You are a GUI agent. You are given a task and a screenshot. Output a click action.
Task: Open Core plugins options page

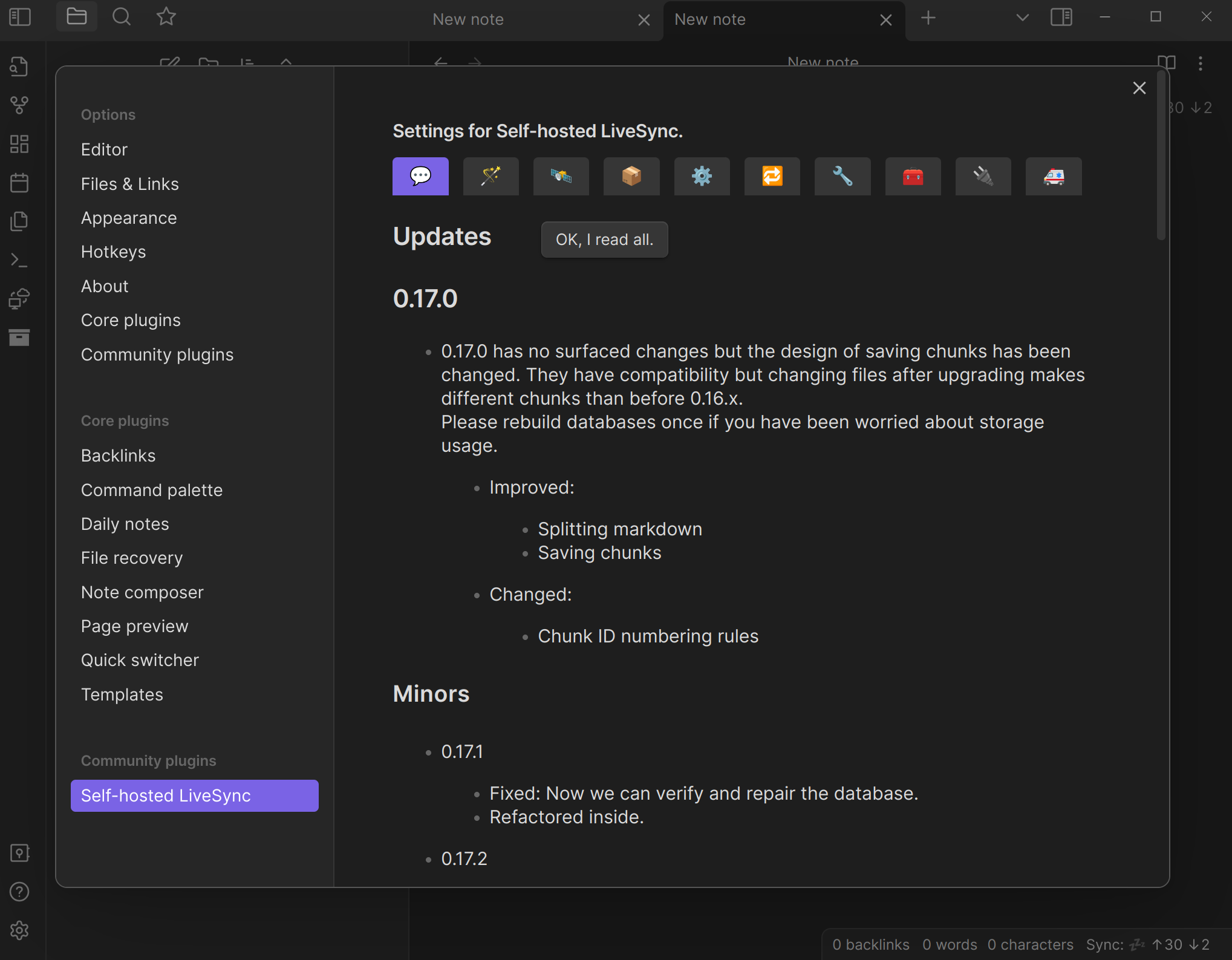(x=194, y=320)
